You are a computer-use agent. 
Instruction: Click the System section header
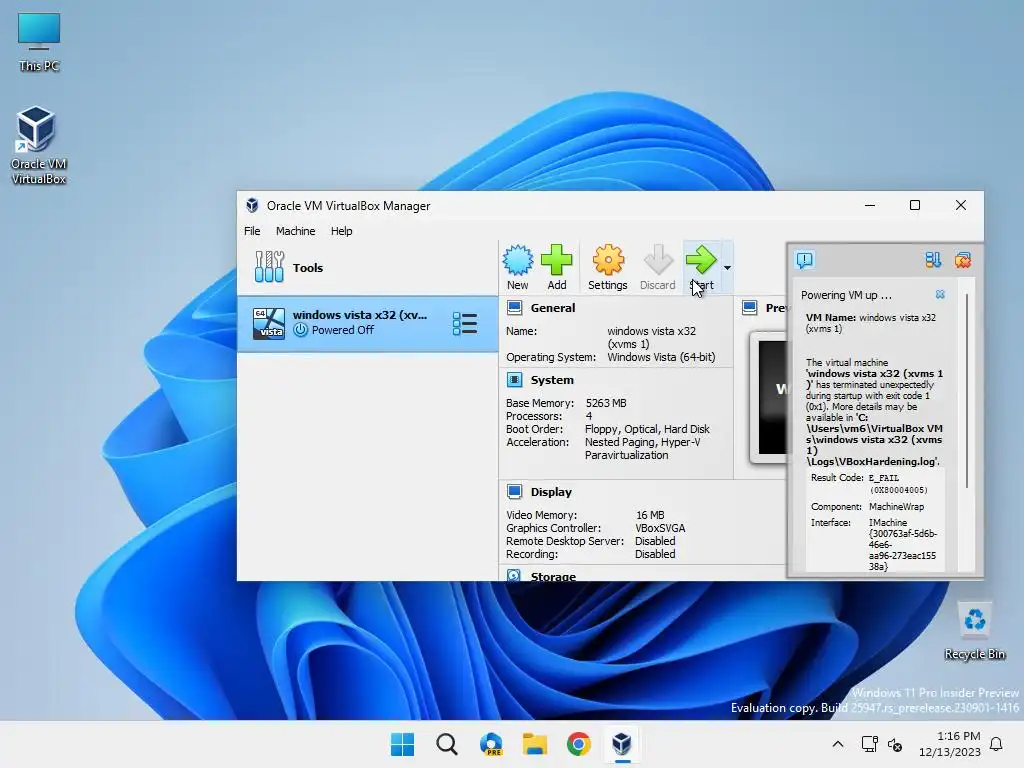pyautogui.click(x=552, y=380)
